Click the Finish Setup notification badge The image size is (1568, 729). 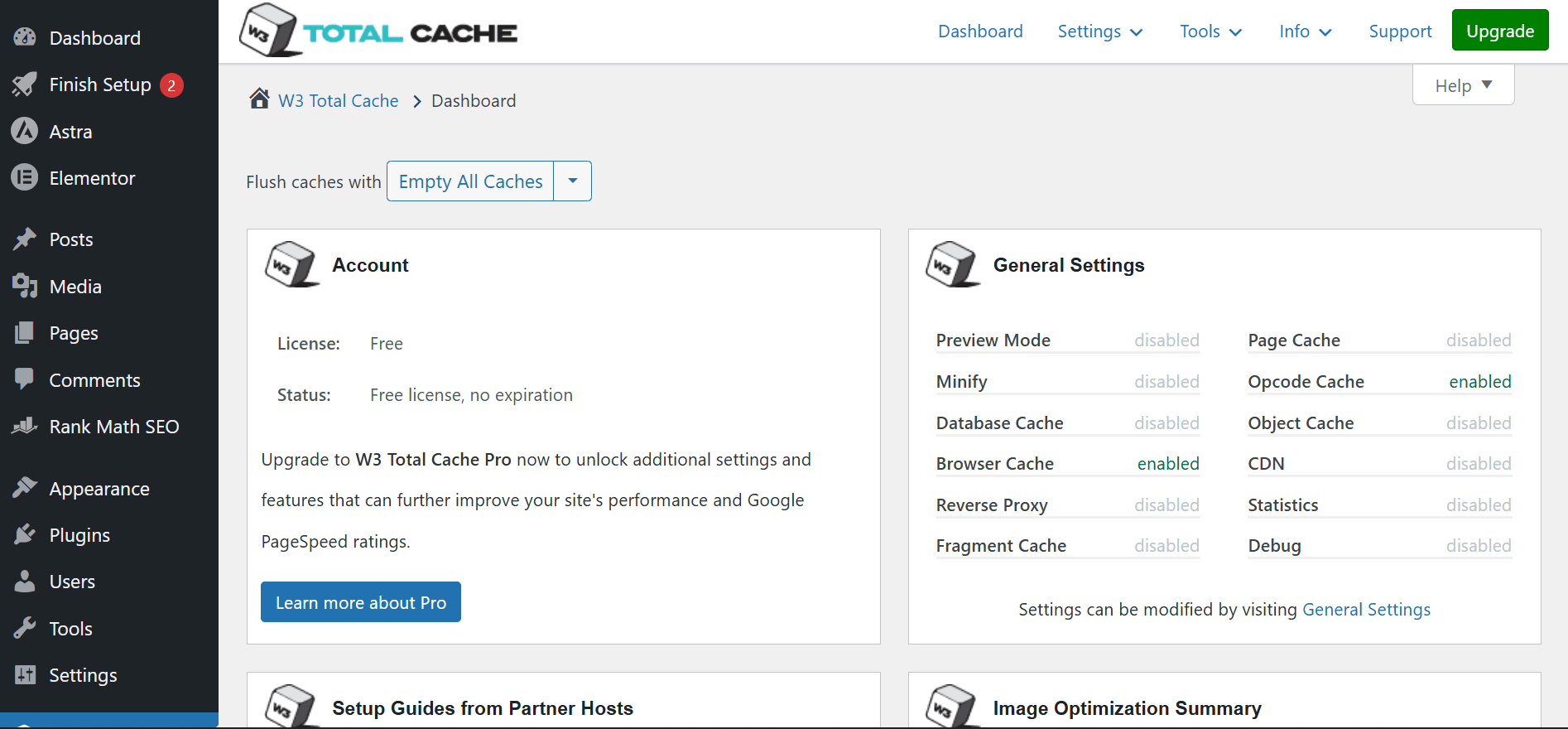tap(171, 84)
